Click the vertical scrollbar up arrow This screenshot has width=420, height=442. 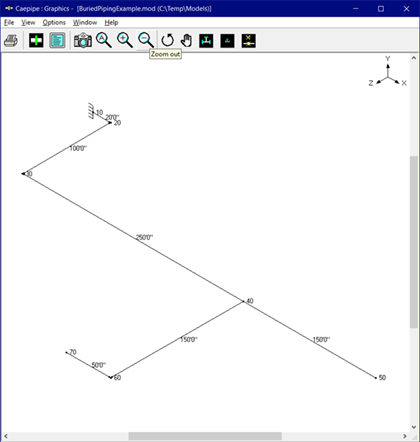click(414, 58)
